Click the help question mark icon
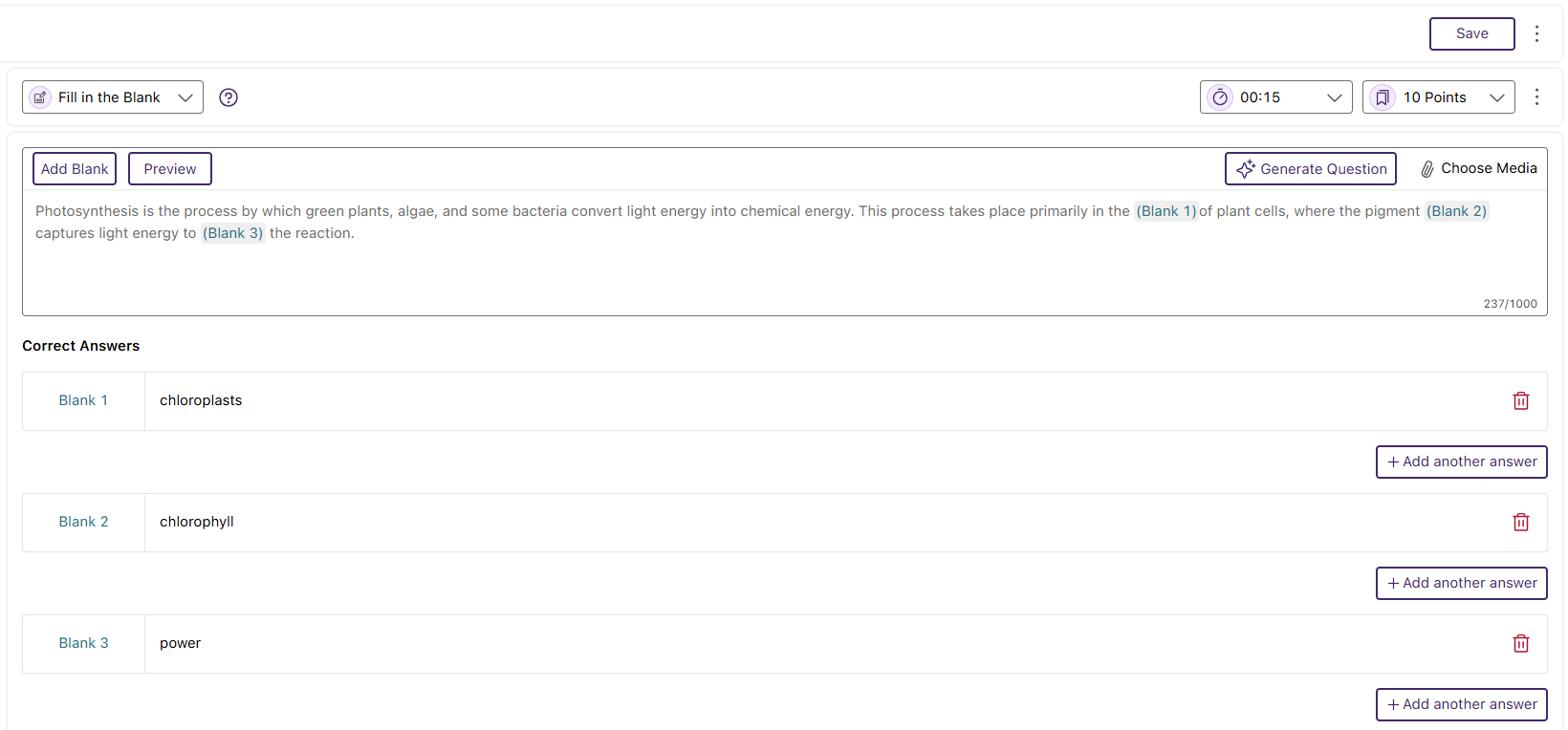This screenshot has width=1568, height=730. pos(229,97)
